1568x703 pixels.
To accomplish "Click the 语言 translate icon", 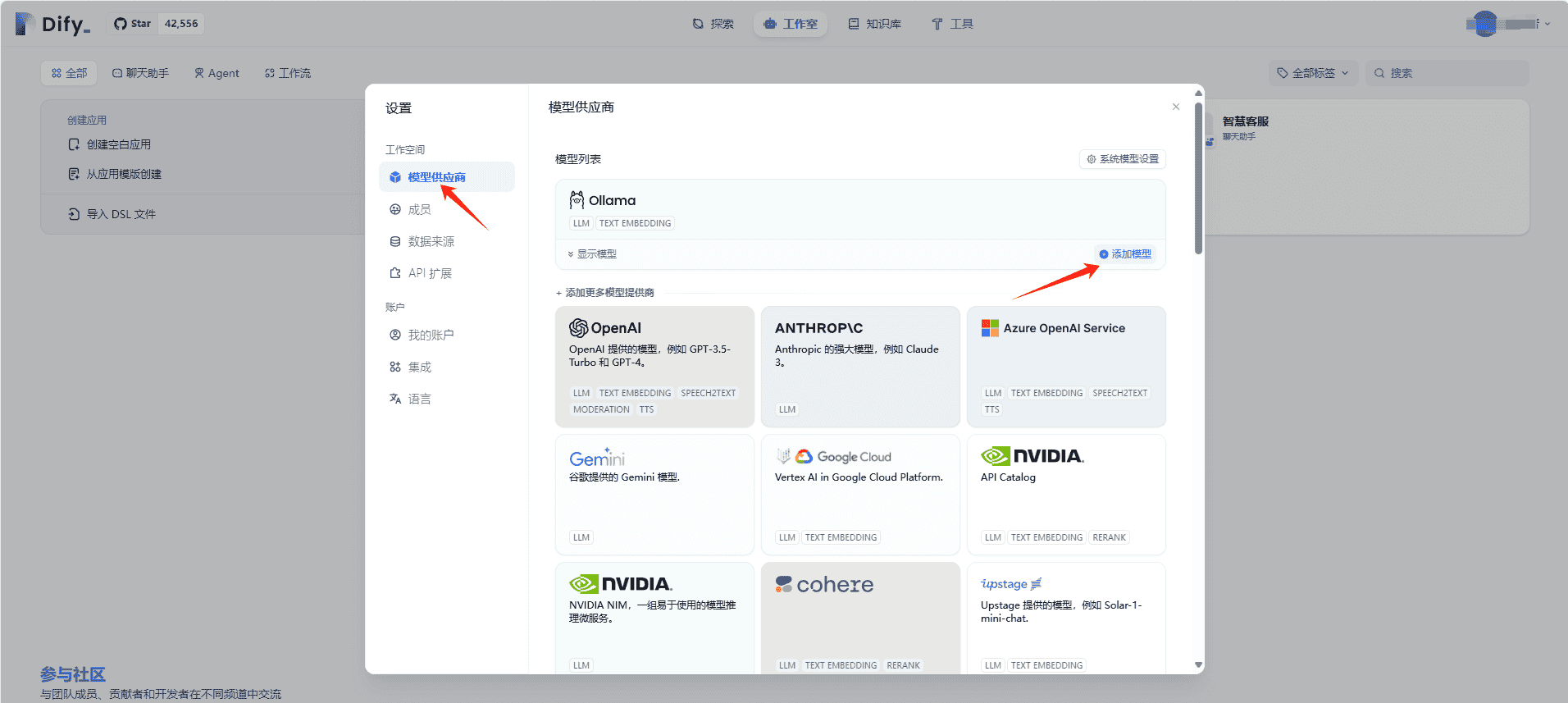I will tap(395, 399).
